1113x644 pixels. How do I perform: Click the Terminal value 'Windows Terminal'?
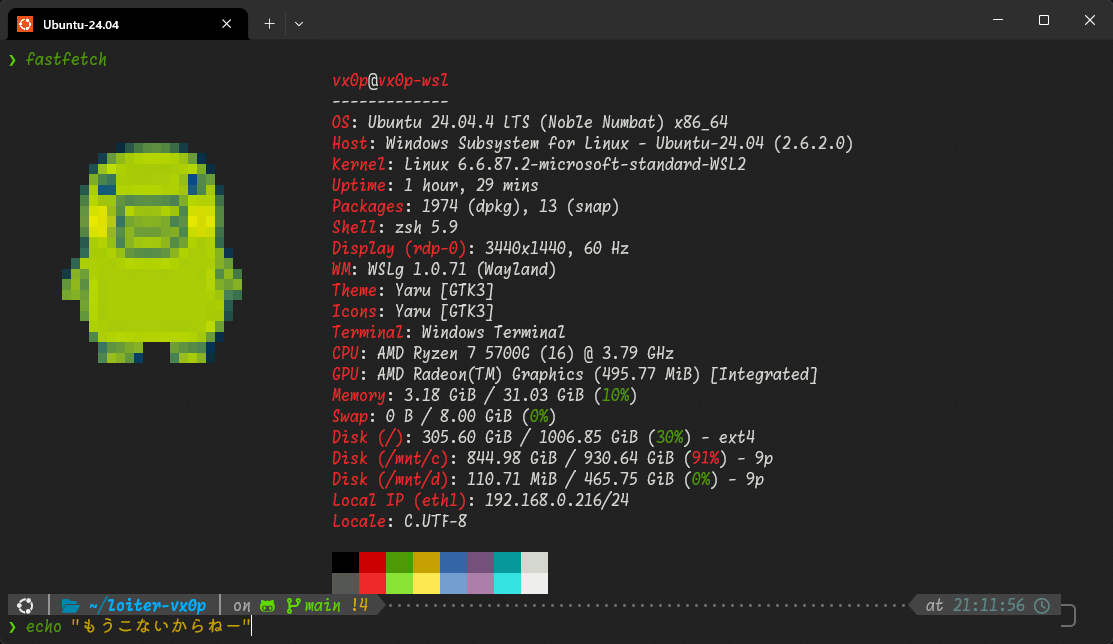(x=493, y=332)
